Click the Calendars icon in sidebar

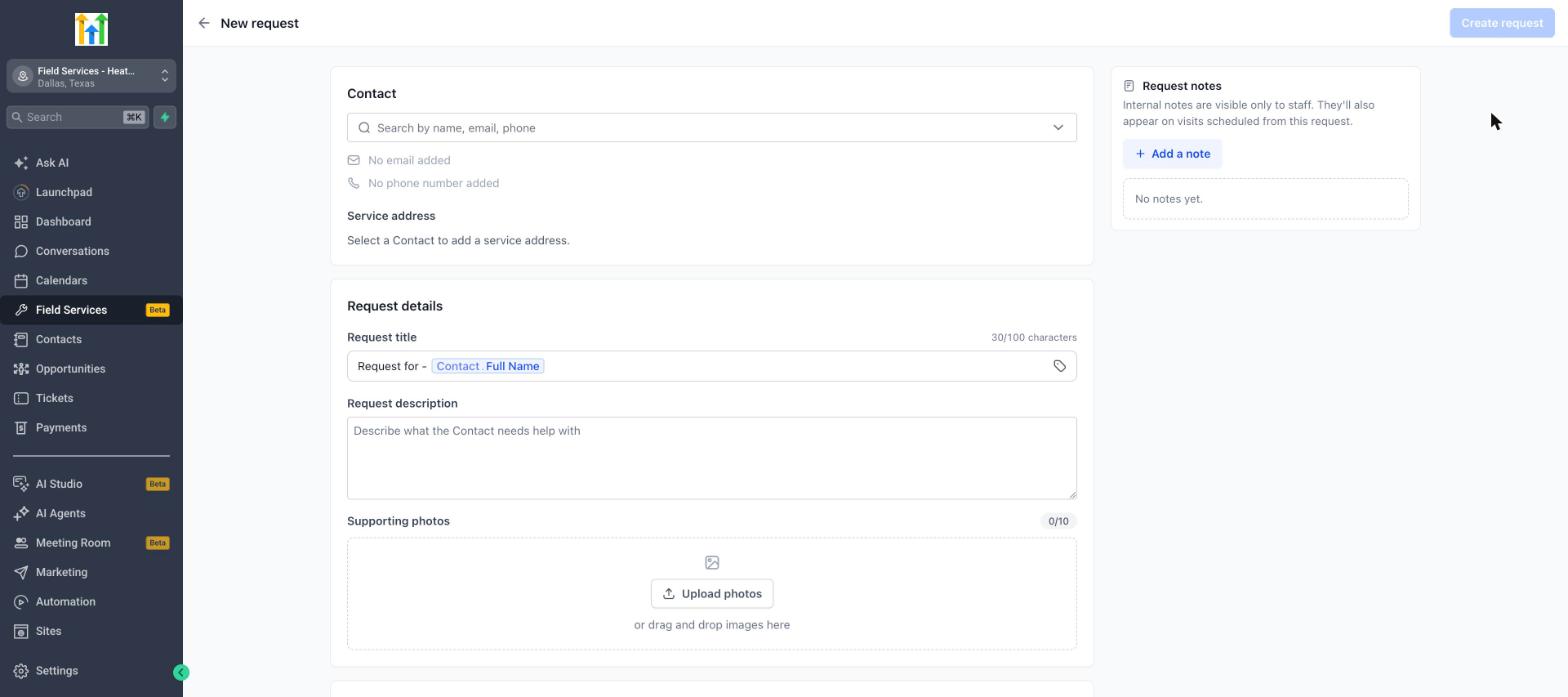[21, 281]
